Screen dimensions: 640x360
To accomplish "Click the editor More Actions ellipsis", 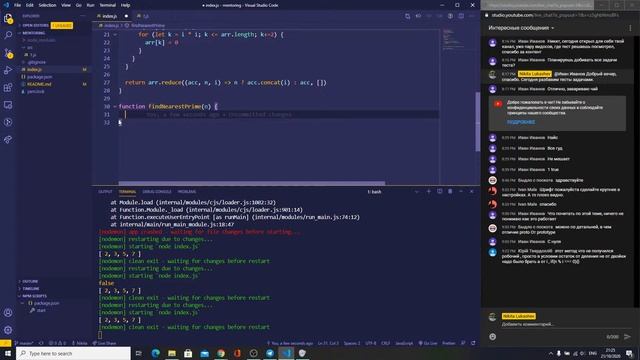I will (472, 16).
